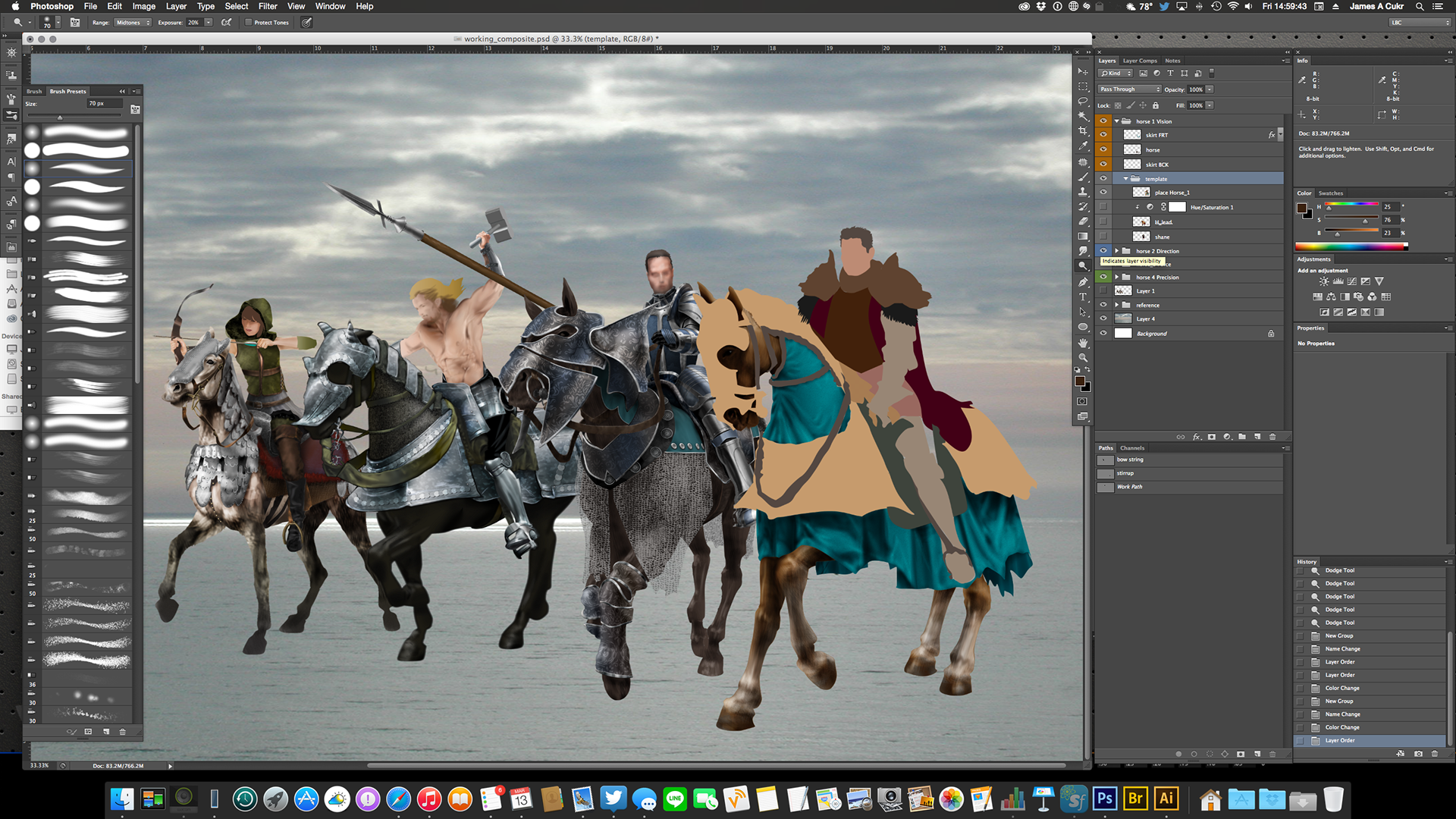
Task: Select the Eraser tool
Action: [x=1083, y=221]
